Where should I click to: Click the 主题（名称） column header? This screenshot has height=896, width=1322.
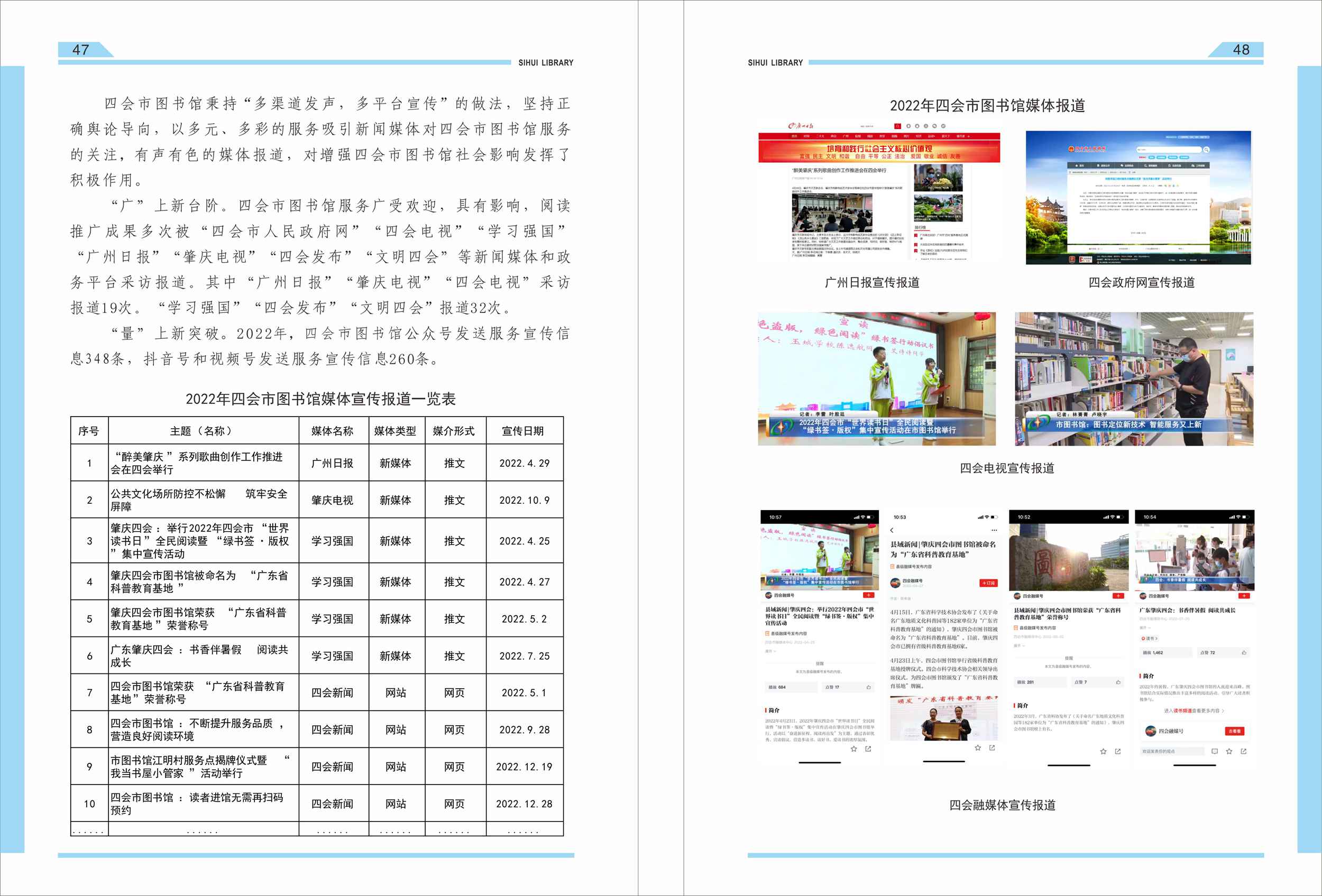pos(203,431)
